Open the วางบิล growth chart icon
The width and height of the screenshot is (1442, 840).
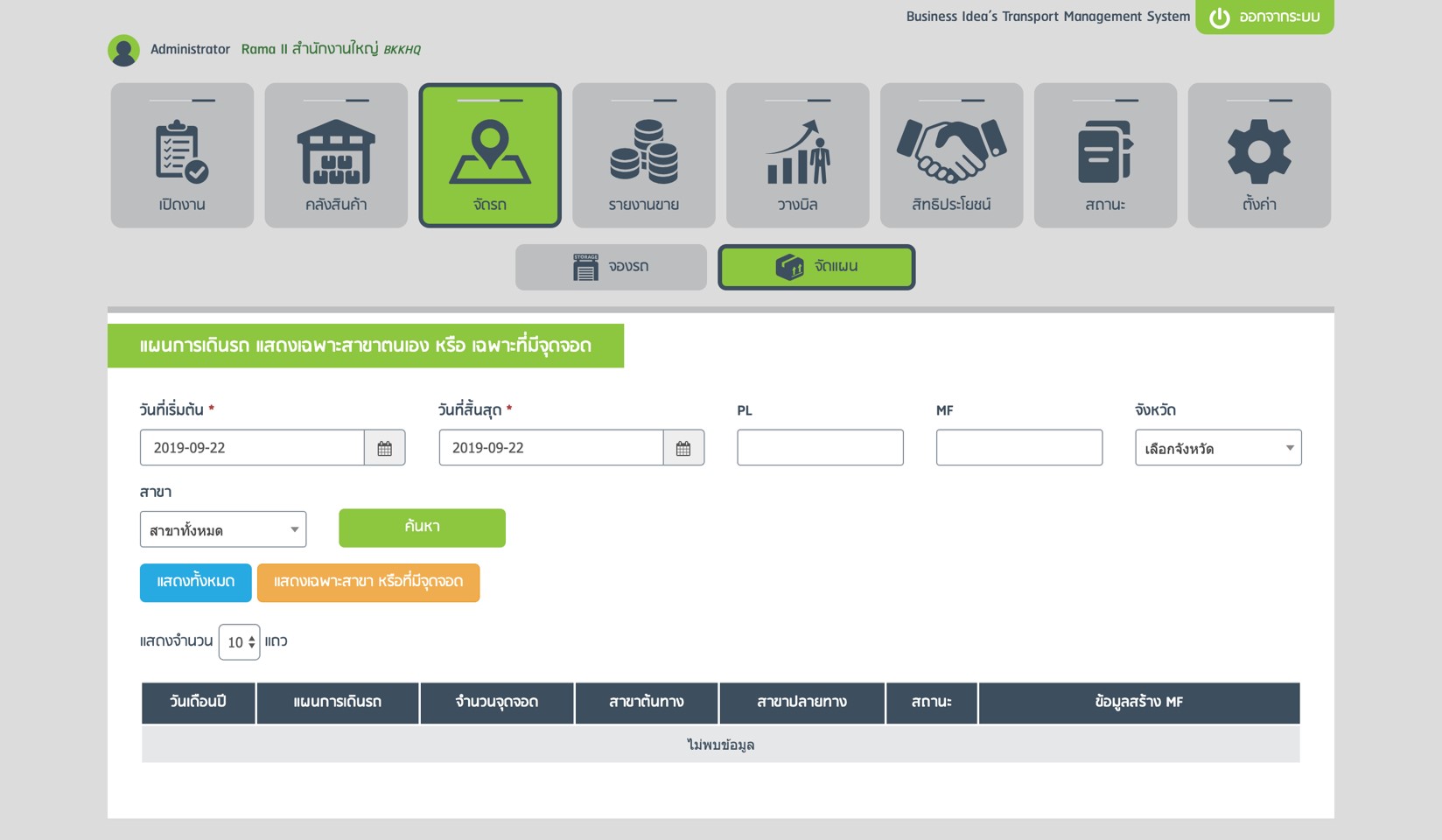[798, 152]
